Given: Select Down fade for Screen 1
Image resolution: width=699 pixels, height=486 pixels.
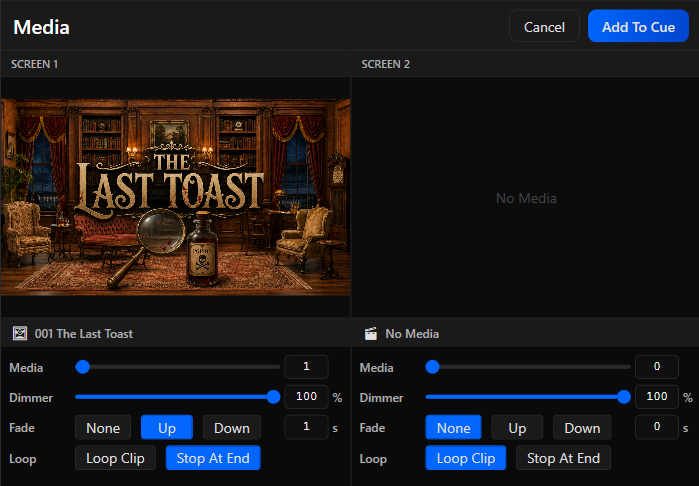Looking at the screenshot, I should click(x=232, y=428).
